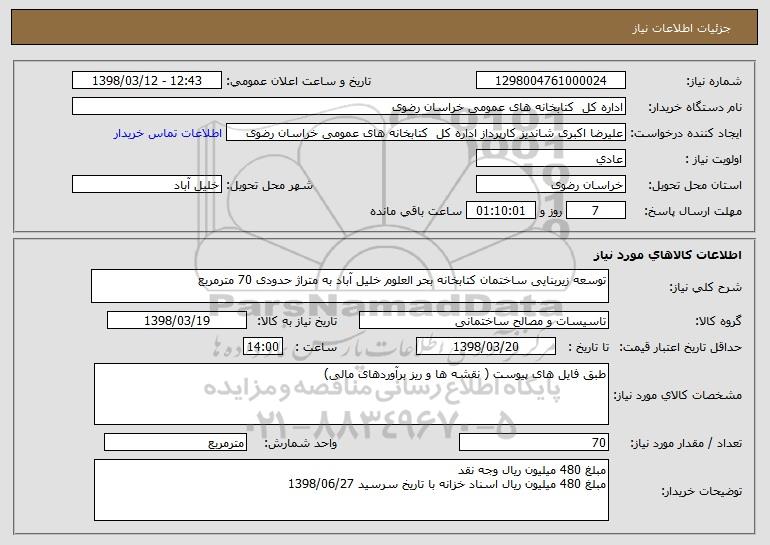The image size is (770, 545).
Task: Click the buyer notes text area
Action: 349,491
